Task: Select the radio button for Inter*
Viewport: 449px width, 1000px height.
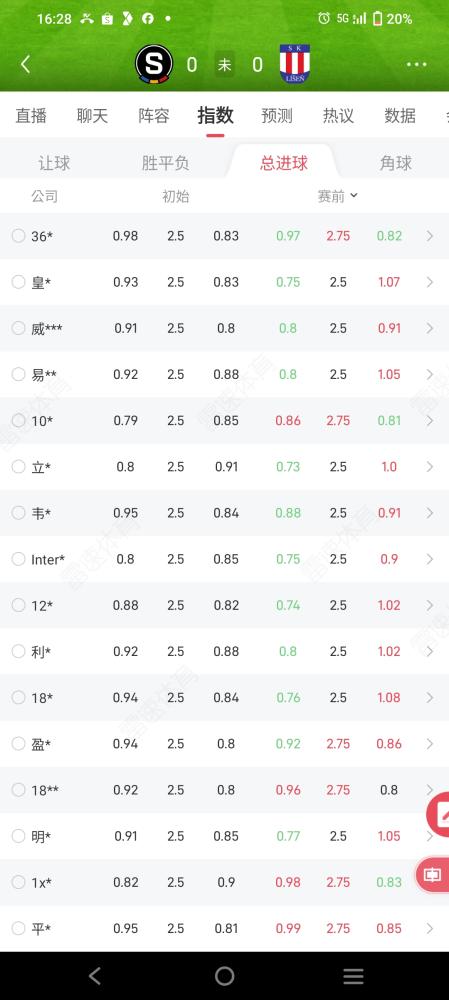Action: pyautogui.click(x=18, y=559)
